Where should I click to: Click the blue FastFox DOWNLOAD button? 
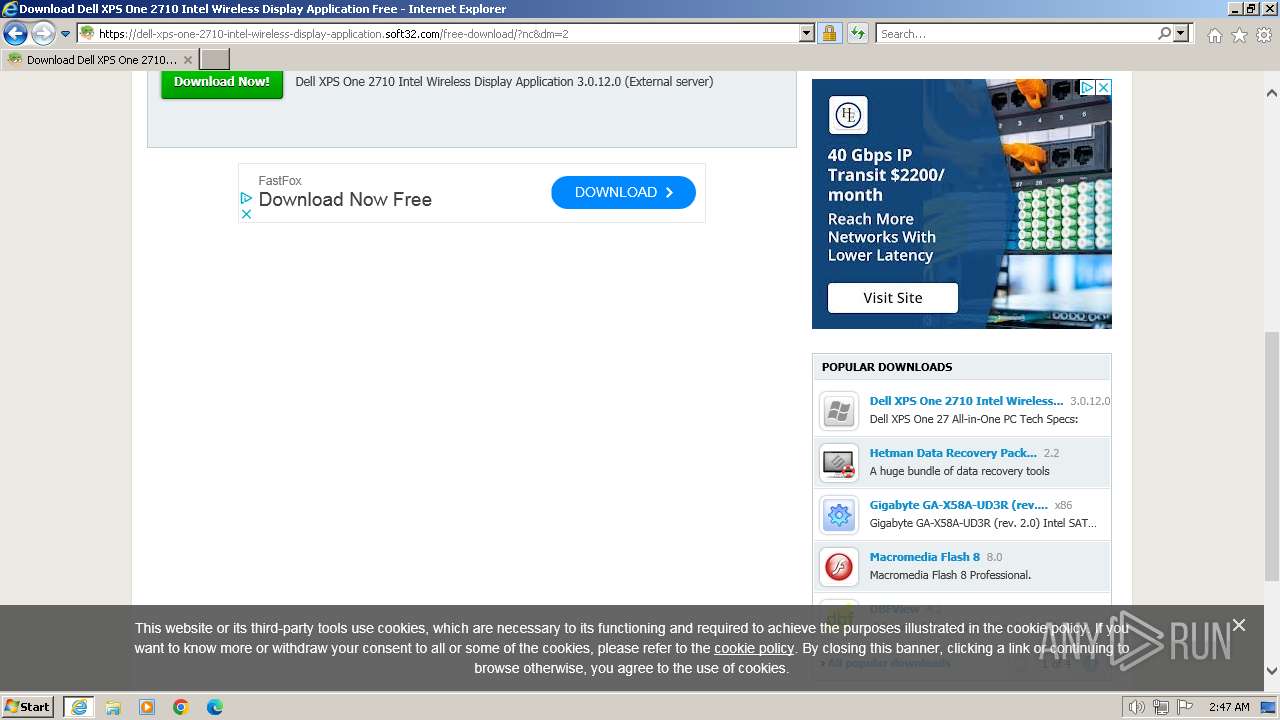[623, 192]
